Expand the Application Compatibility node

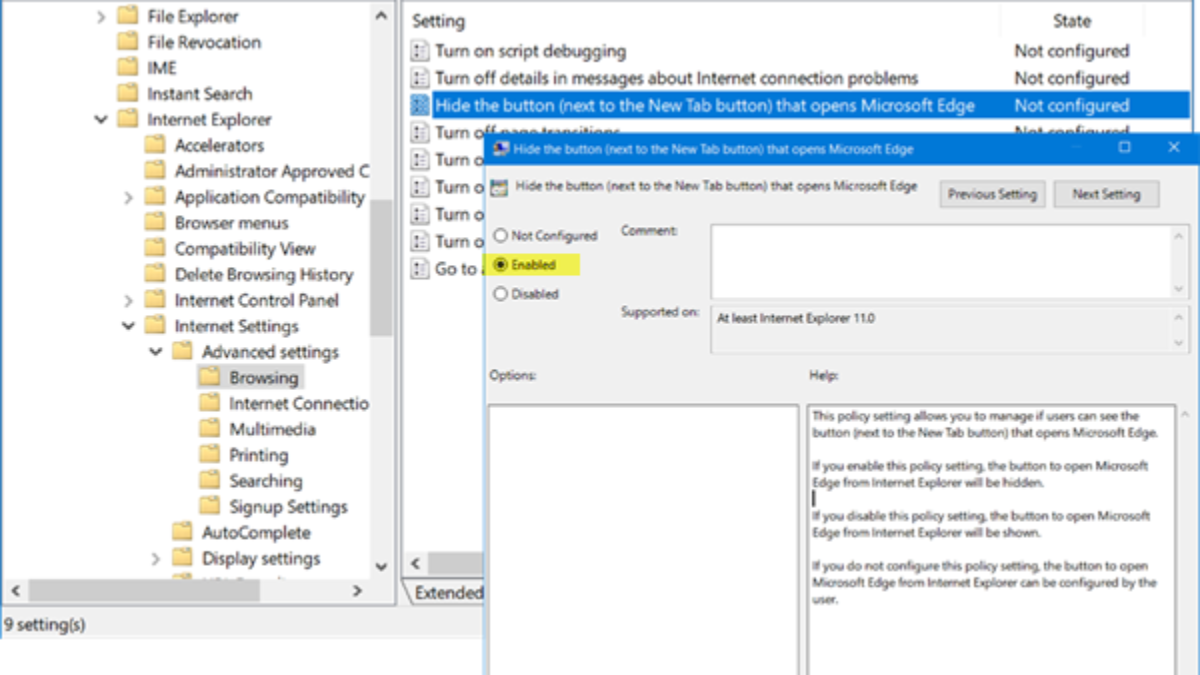click(x=128, y=198)
